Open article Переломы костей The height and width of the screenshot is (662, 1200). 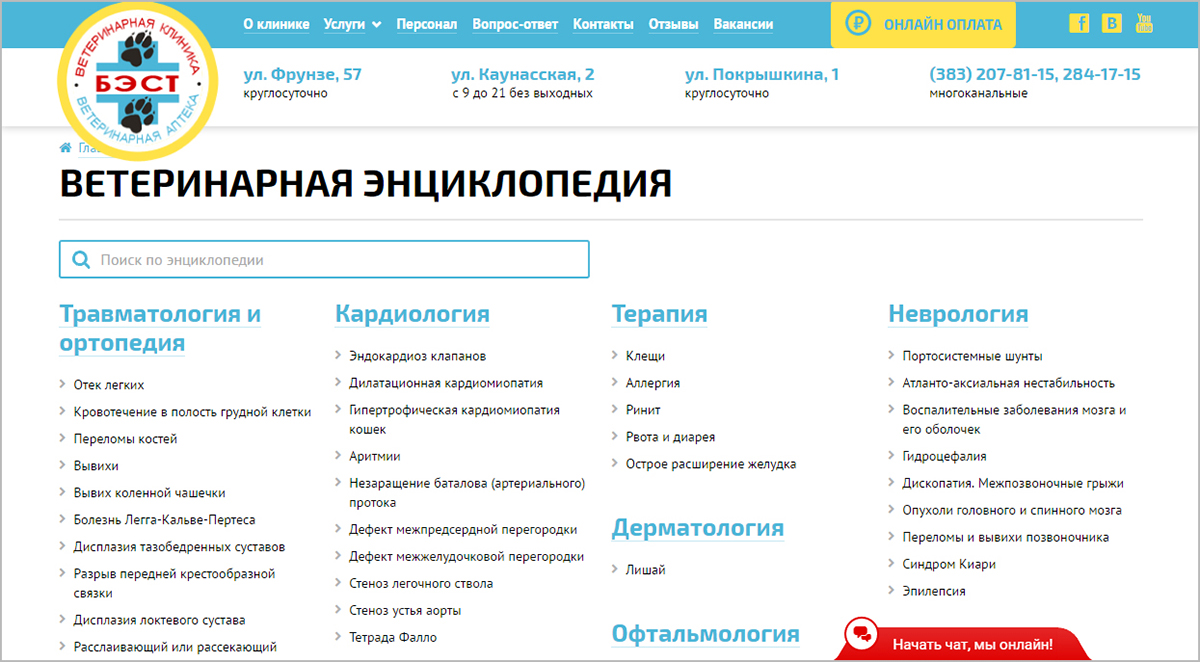[x=125, y=438]
